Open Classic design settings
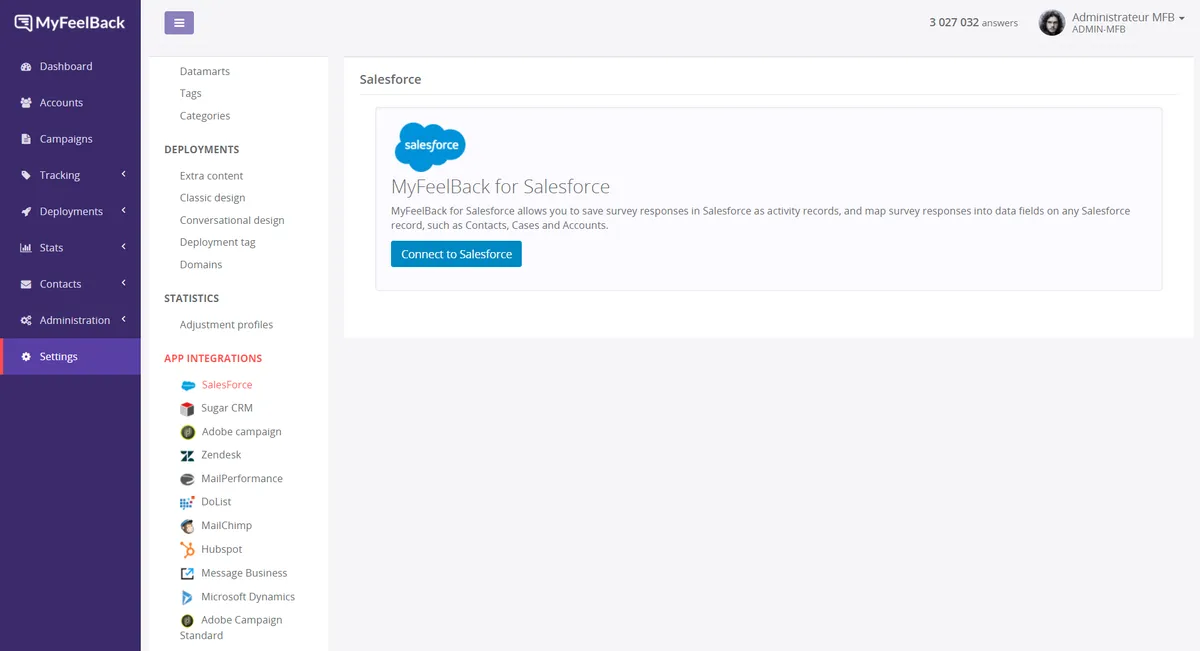Viewport: 1200px width, 651px height. (x=213, y=198)
